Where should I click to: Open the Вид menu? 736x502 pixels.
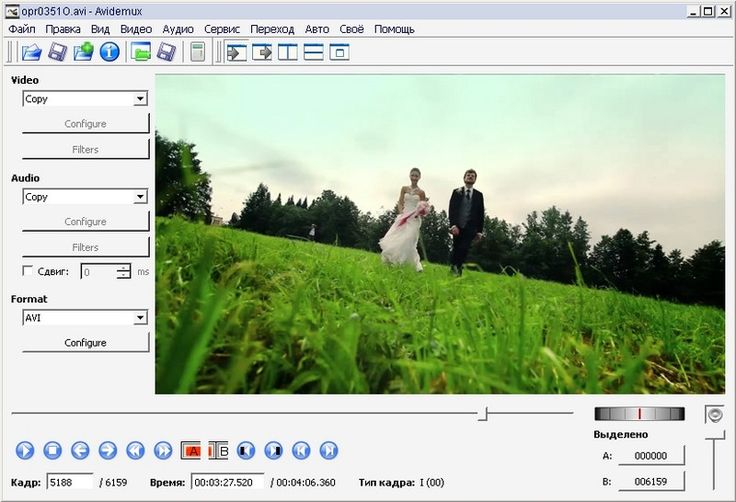pyautogui.click(x=100, y=29)
